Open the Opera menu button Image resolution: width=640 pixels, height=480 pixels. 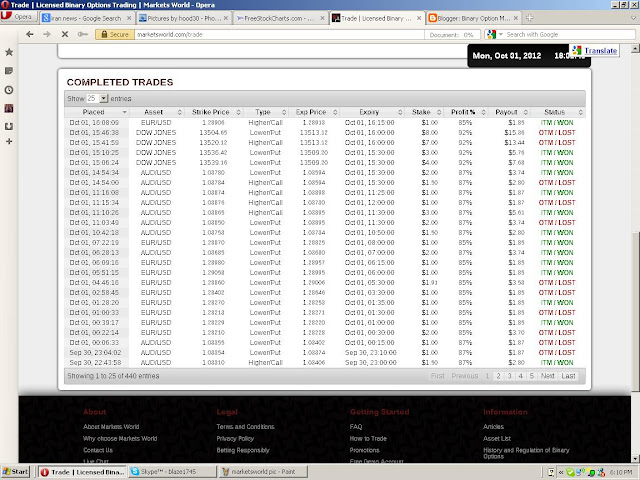click(19, 17)
